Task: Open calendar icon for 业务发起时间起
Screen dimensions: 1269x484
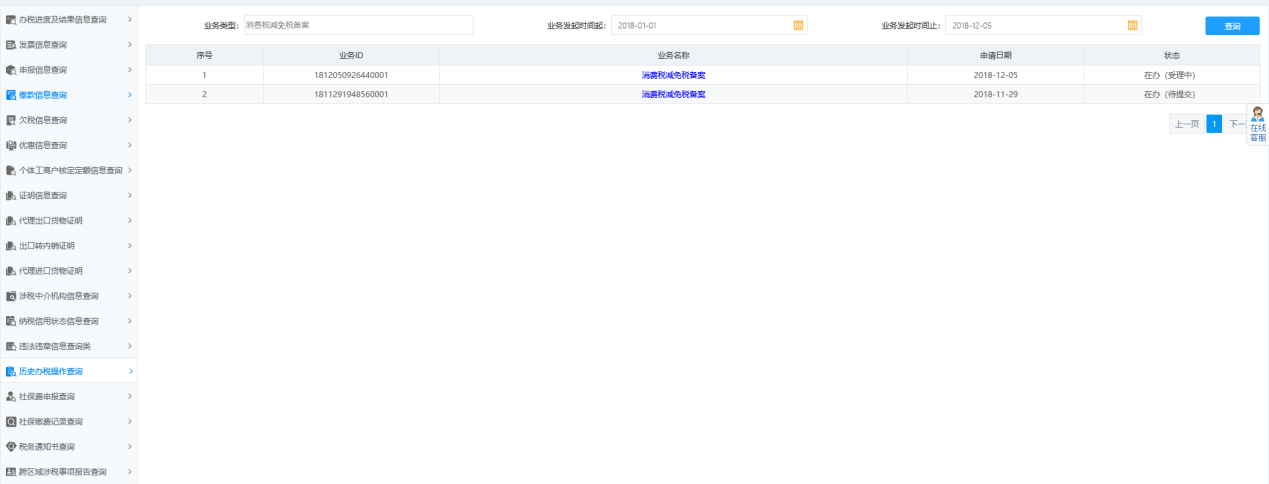Action: [798, 25]
